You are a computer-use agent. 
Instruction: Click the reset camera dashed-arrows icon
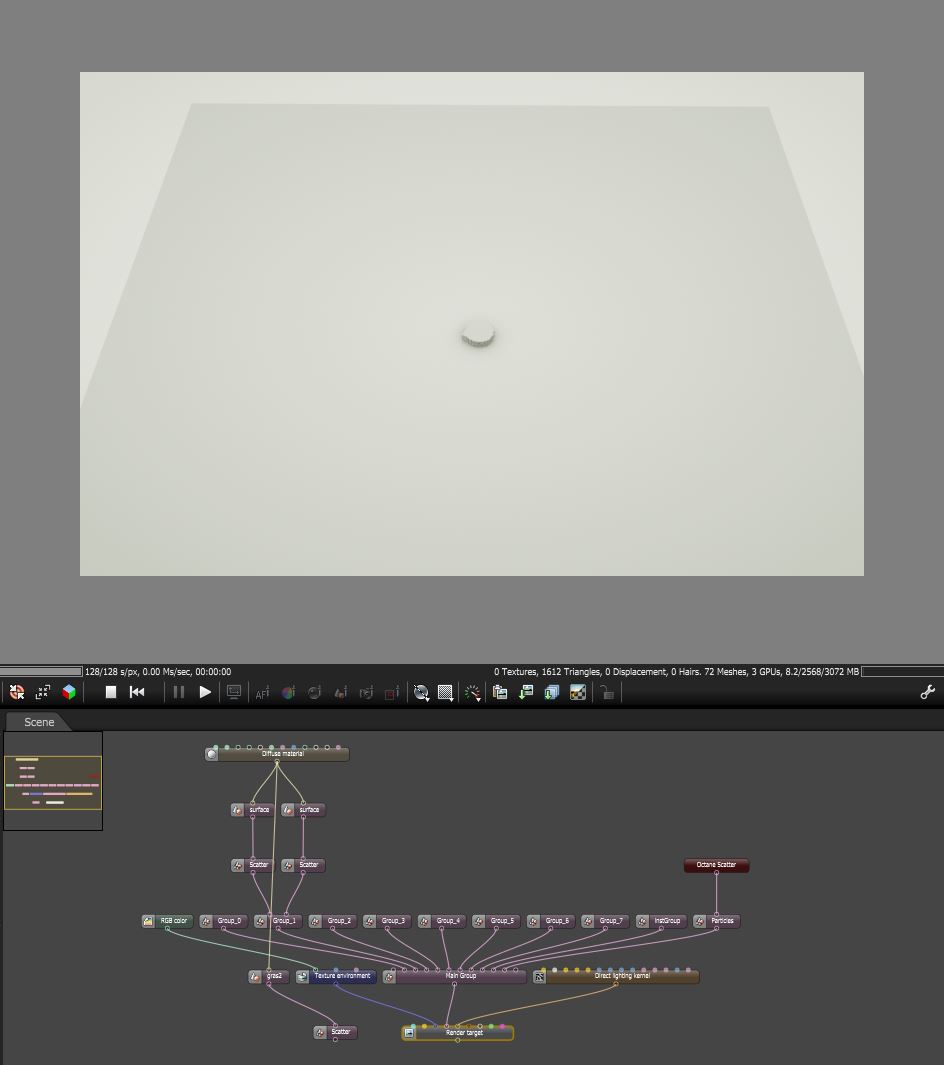43,692
